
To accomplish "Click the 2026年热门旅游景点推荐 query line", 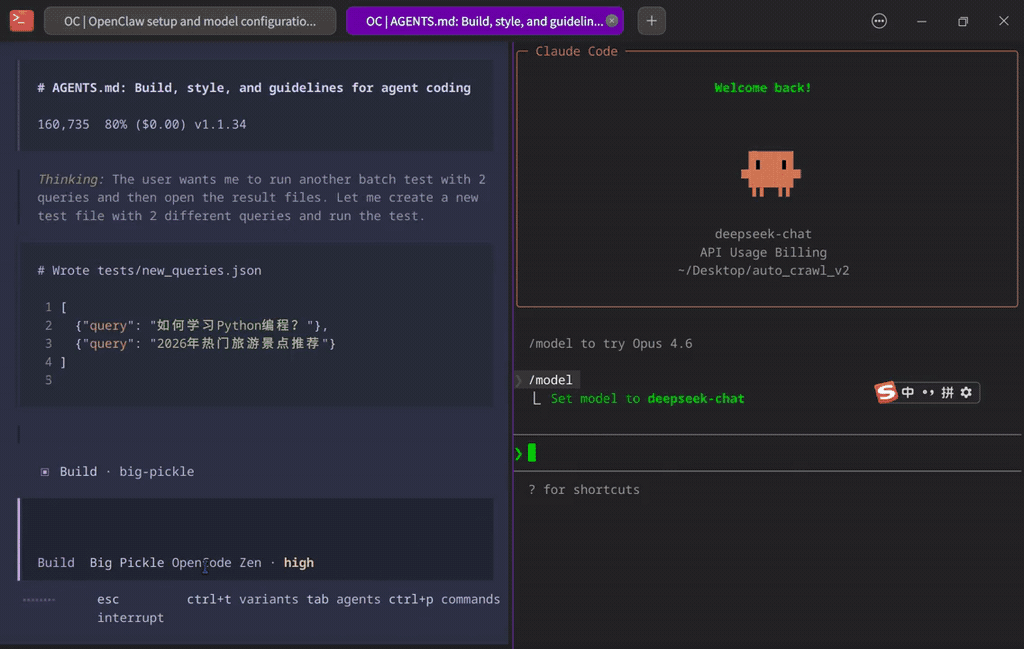I will (x=205, y=343).
